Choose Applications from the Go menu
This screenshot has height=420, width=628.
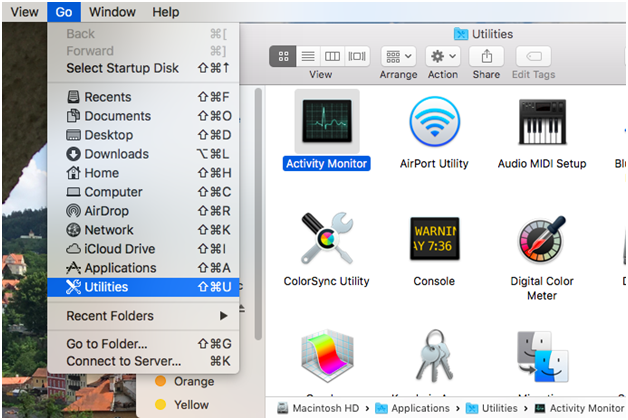pyautogui.click(x=143, y=268)
